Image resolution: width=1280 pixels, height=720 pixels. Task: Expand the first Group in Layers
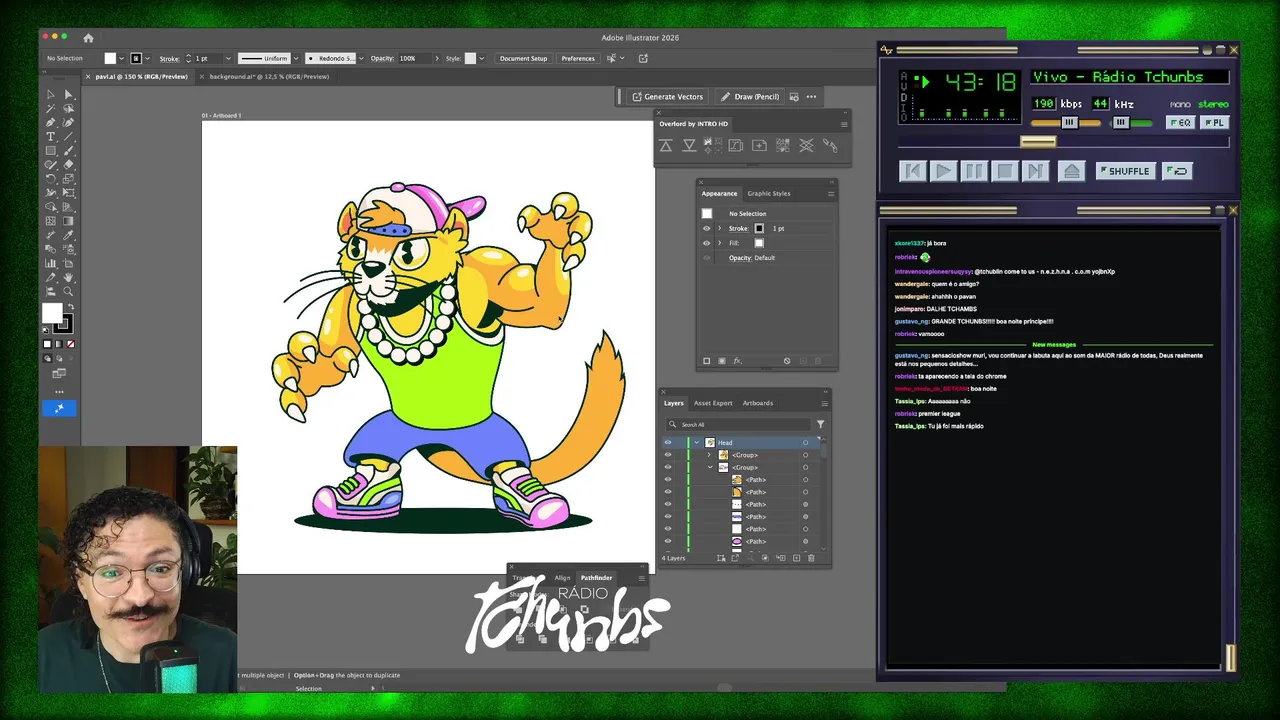pos(709,455)
